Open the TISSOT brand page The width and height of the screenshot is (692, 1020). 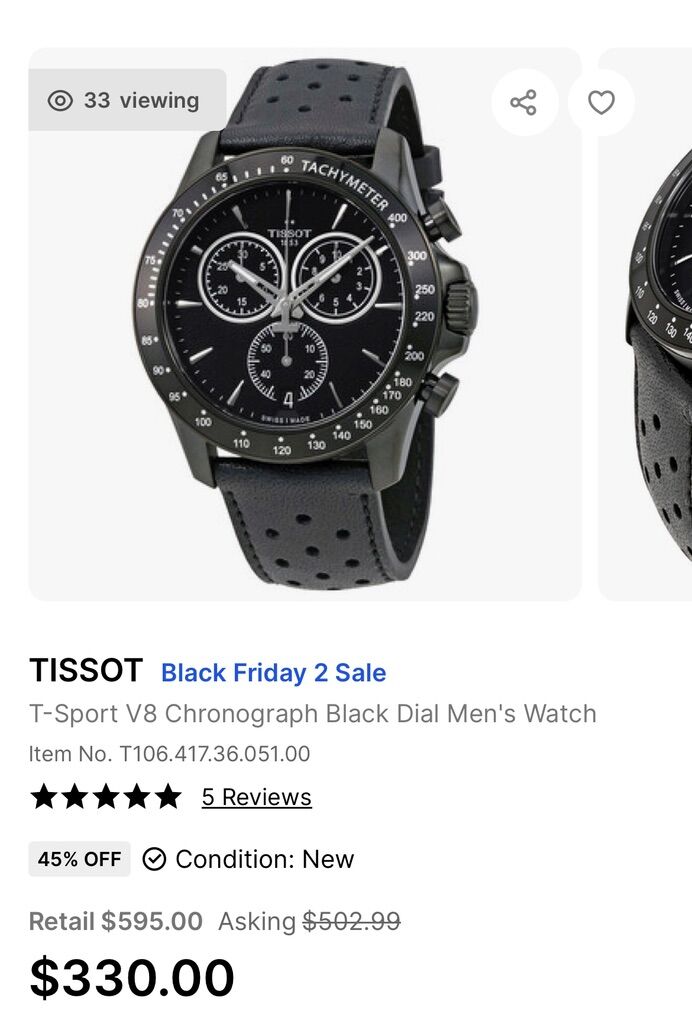click(x=86, y=671)
